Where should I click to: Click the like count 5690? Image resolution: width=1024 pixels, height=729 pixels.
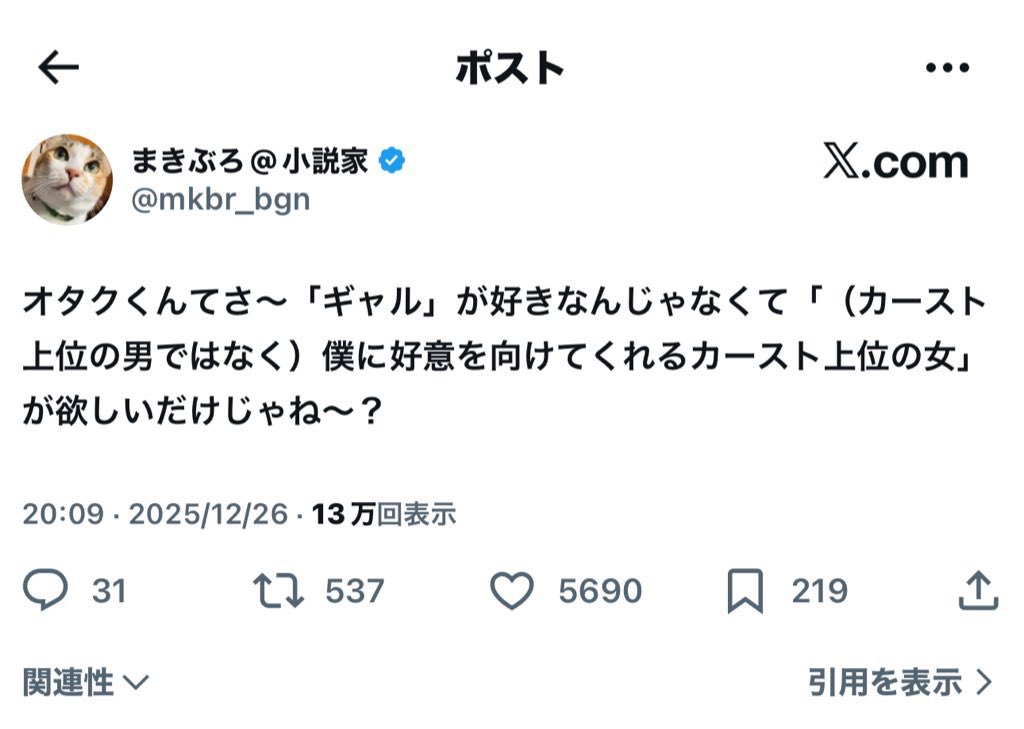599,591
